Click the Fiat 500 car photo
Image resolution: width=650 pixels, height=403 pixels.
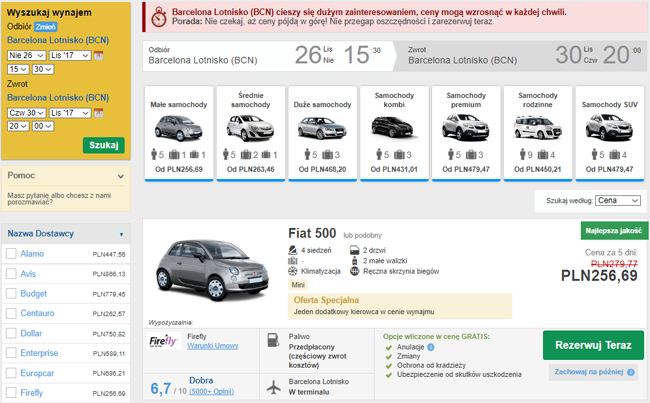(212, 269)
